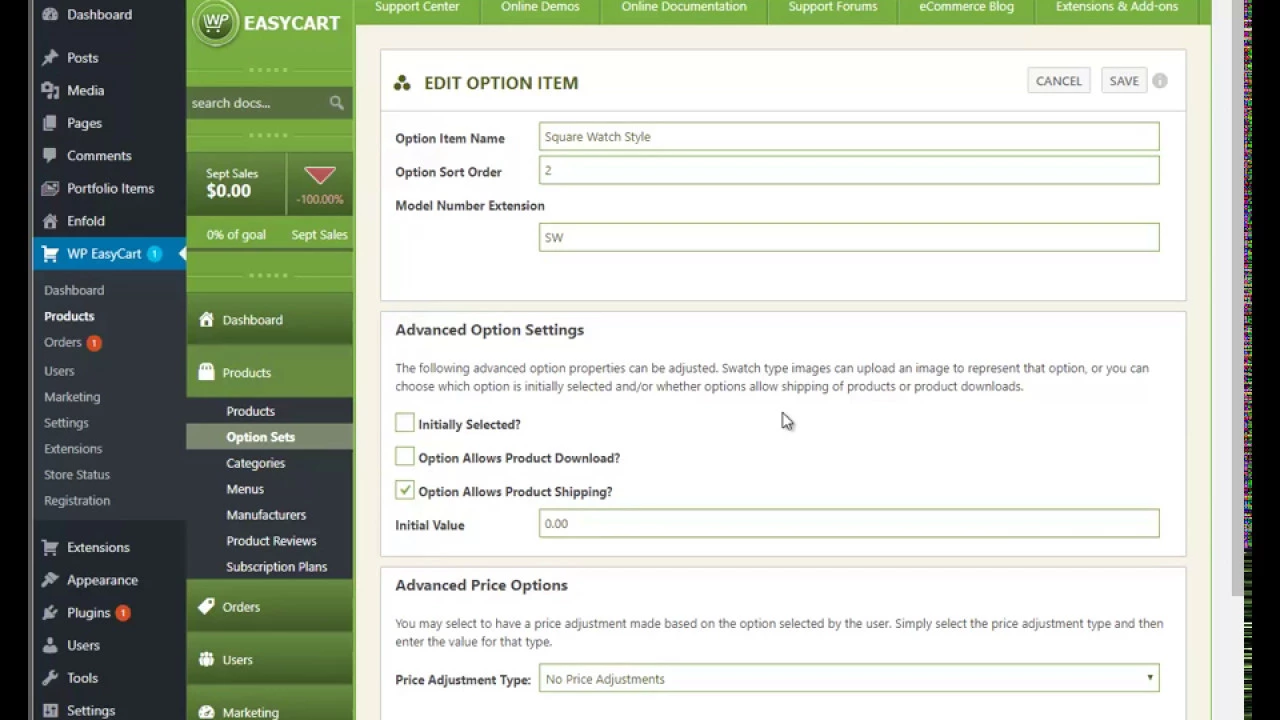The height and width of the screenshot is (720, 1280).
Task: Open Store Status in WordPress sidebar
Action: 77,475
